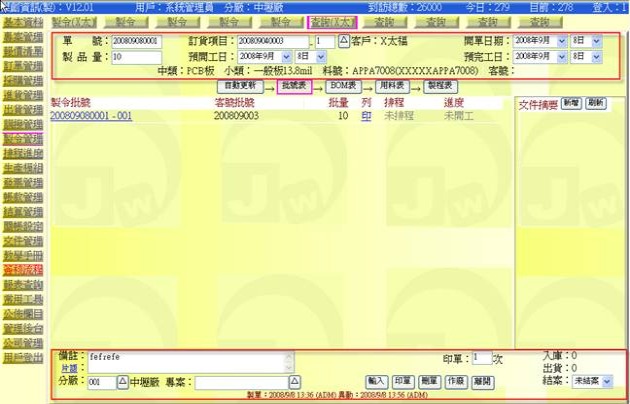This screenshot has width=630, height=404.
Task: Select the 查詢(X太) tab
Action: coord(332,21)
